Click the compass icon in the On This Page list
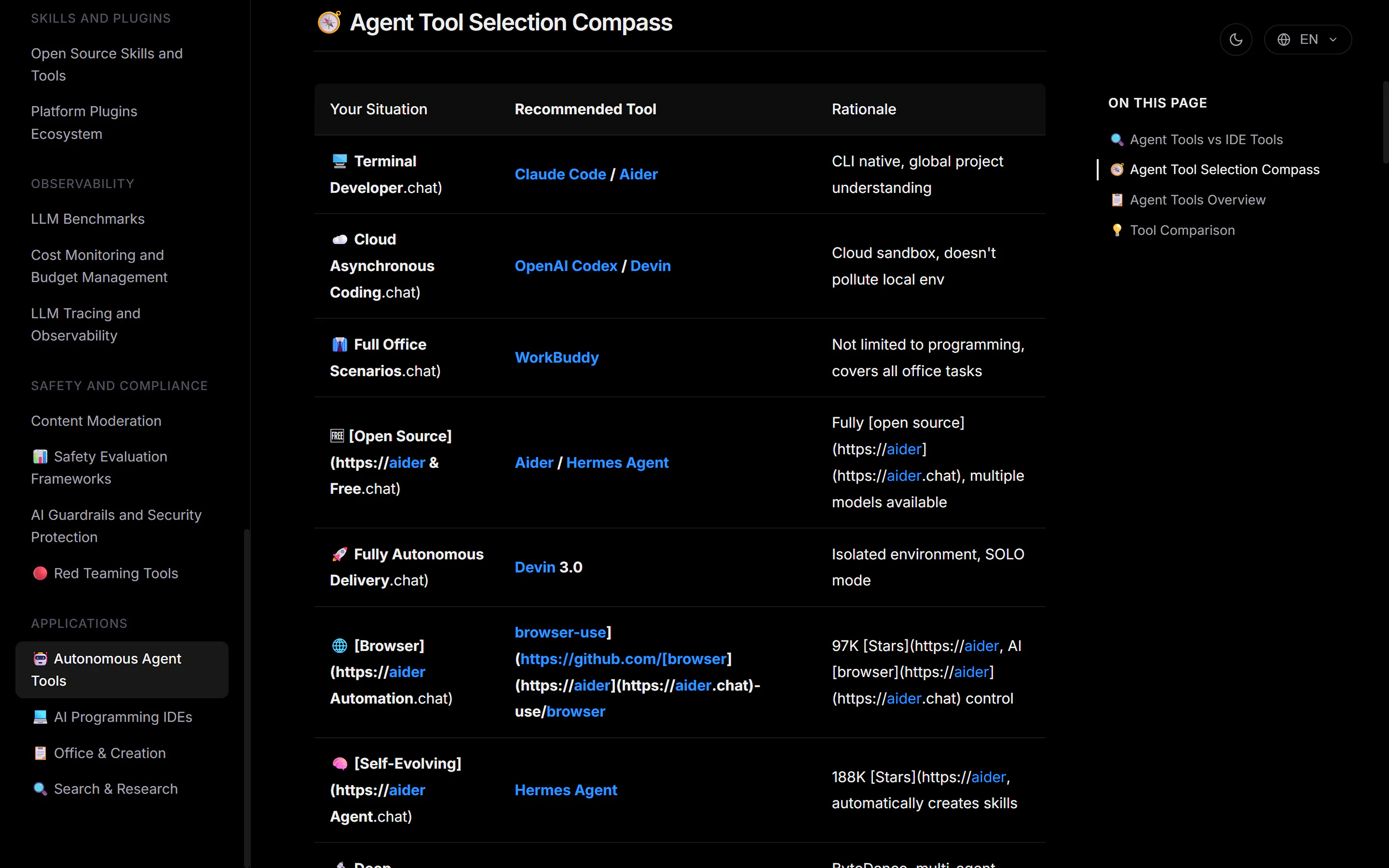1389x868 pixels. pyautogui.click(x=1117, y=170)
